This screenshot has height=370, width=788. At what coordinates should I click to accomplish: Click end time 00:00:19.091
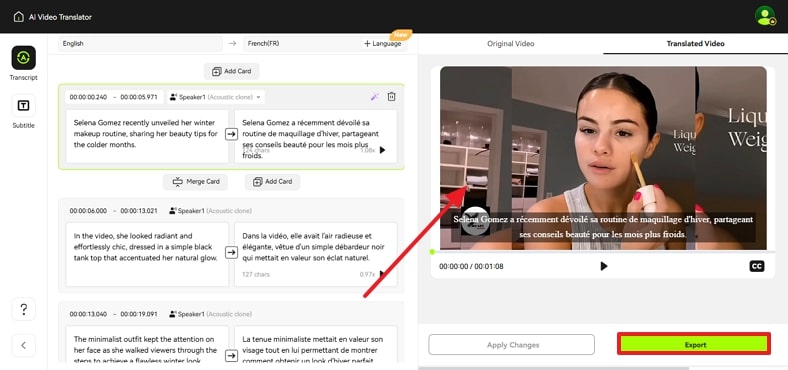139,314
